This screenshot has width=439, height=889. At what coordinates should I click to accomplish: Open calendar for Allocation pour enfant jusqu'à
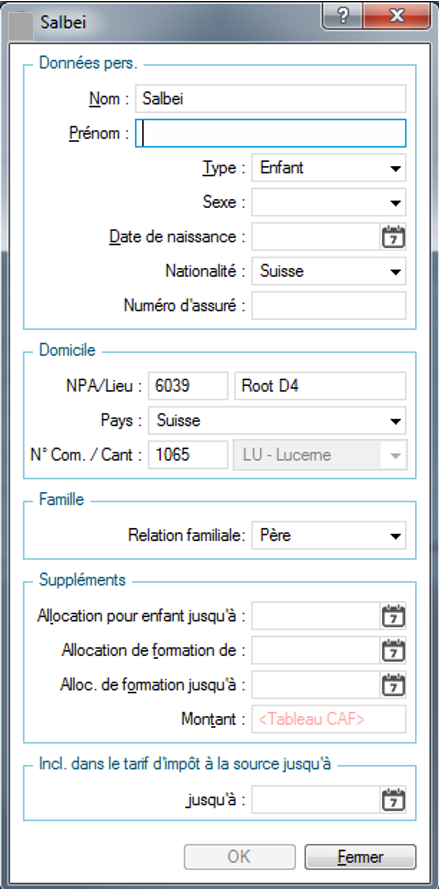[393, 616]
